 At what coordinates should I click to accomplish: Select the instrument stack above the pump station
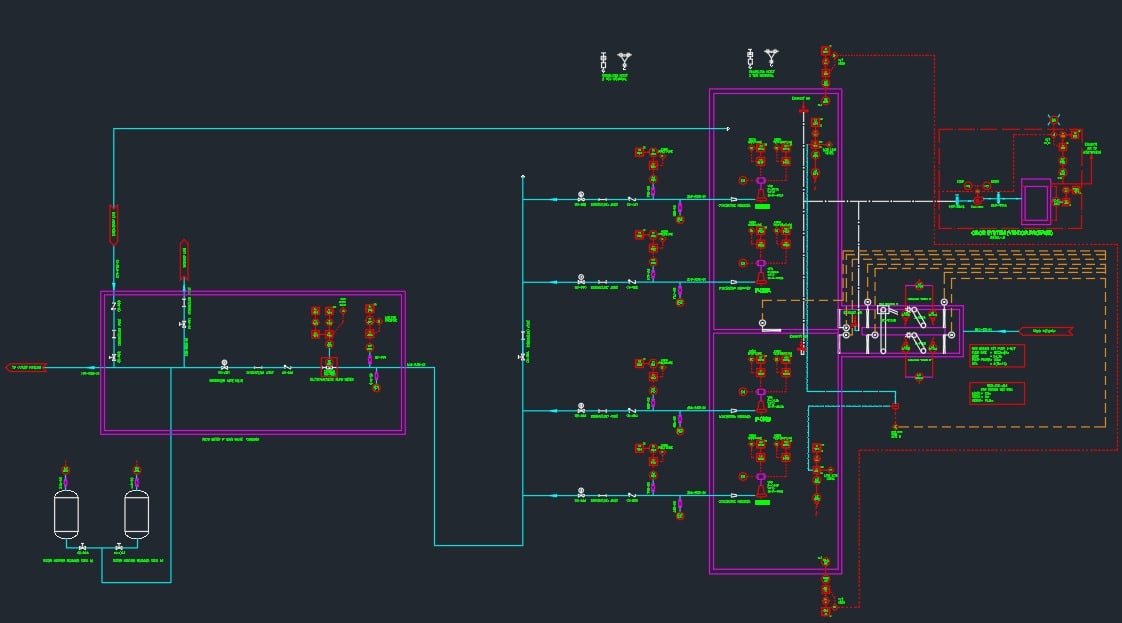[826, 75]
